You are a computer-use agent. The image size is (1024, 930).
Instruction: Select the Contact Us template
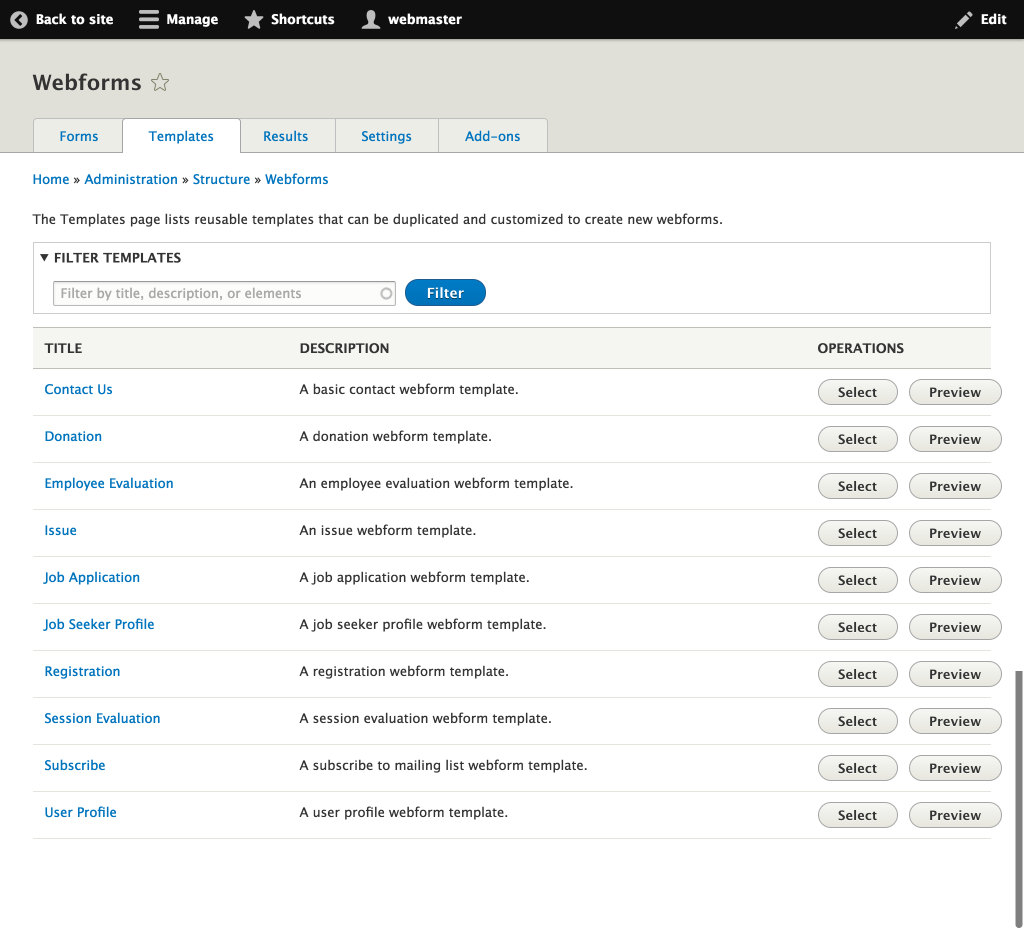click(857, 392)
